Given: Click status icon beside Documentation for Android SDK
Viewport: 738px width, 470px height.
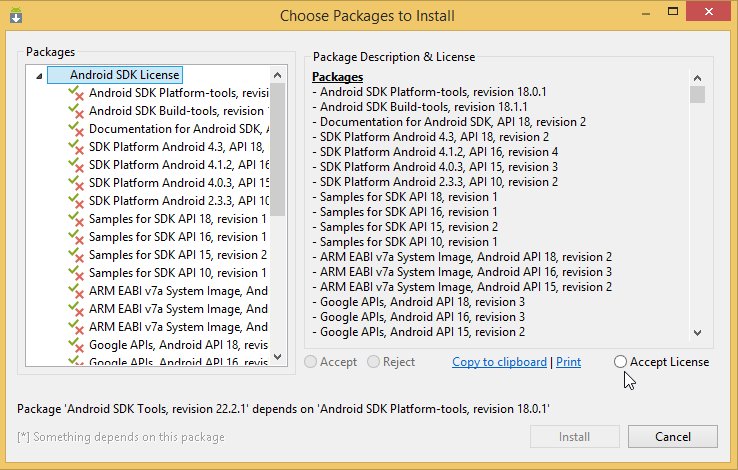Looking at the screenshot, I should 76,129.
